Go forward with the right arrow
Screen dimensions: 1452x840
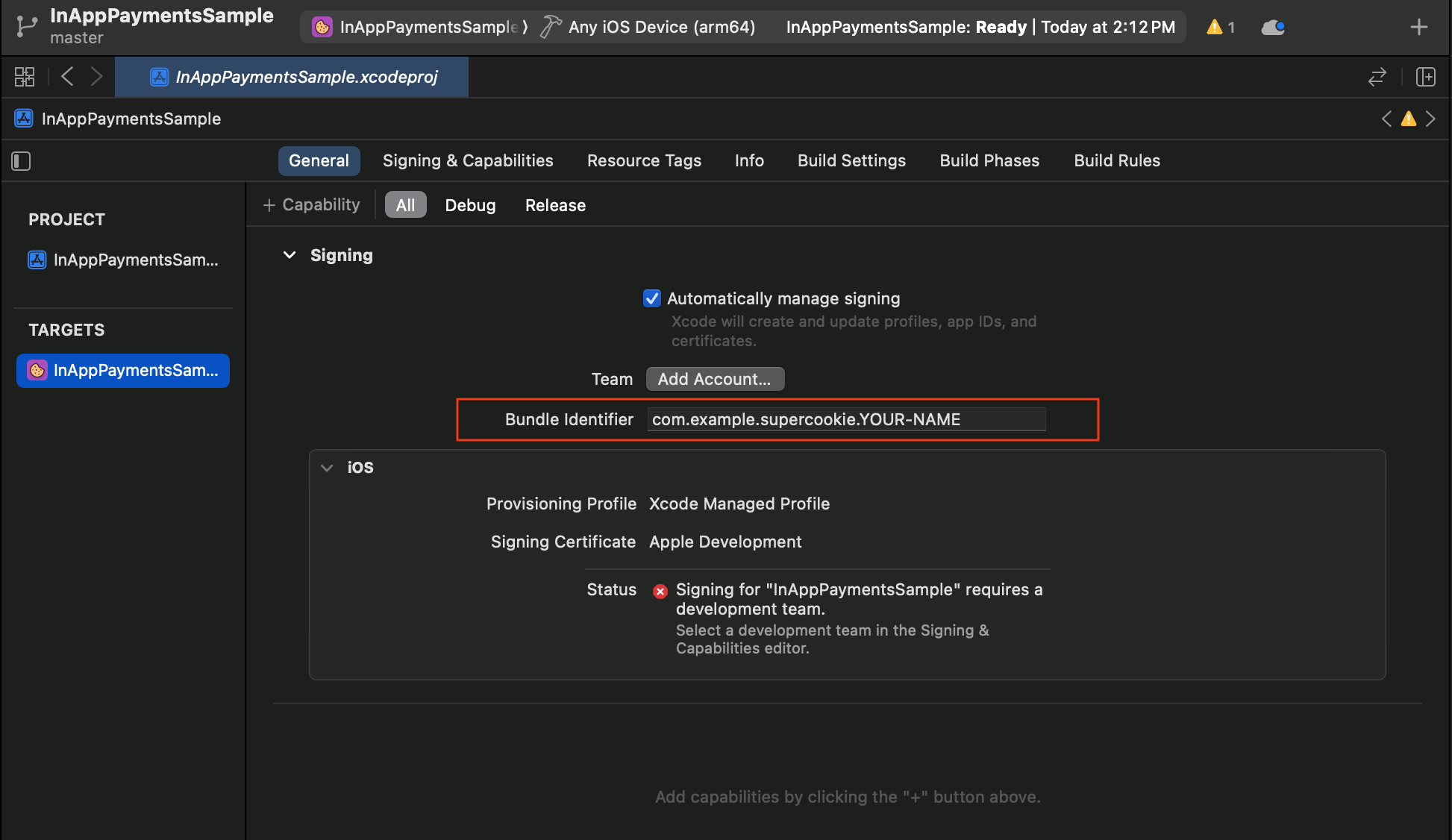96,76
